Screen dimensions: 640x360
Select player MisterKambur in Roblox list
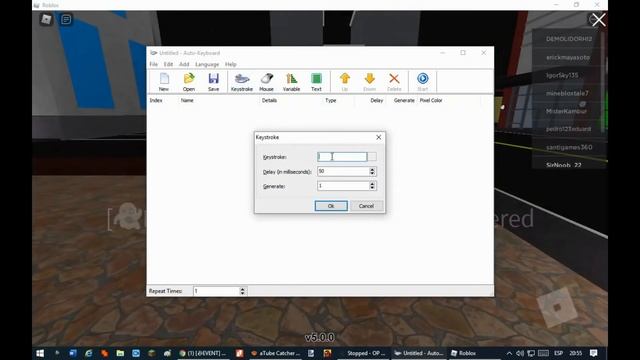click(x=566, y=111)
